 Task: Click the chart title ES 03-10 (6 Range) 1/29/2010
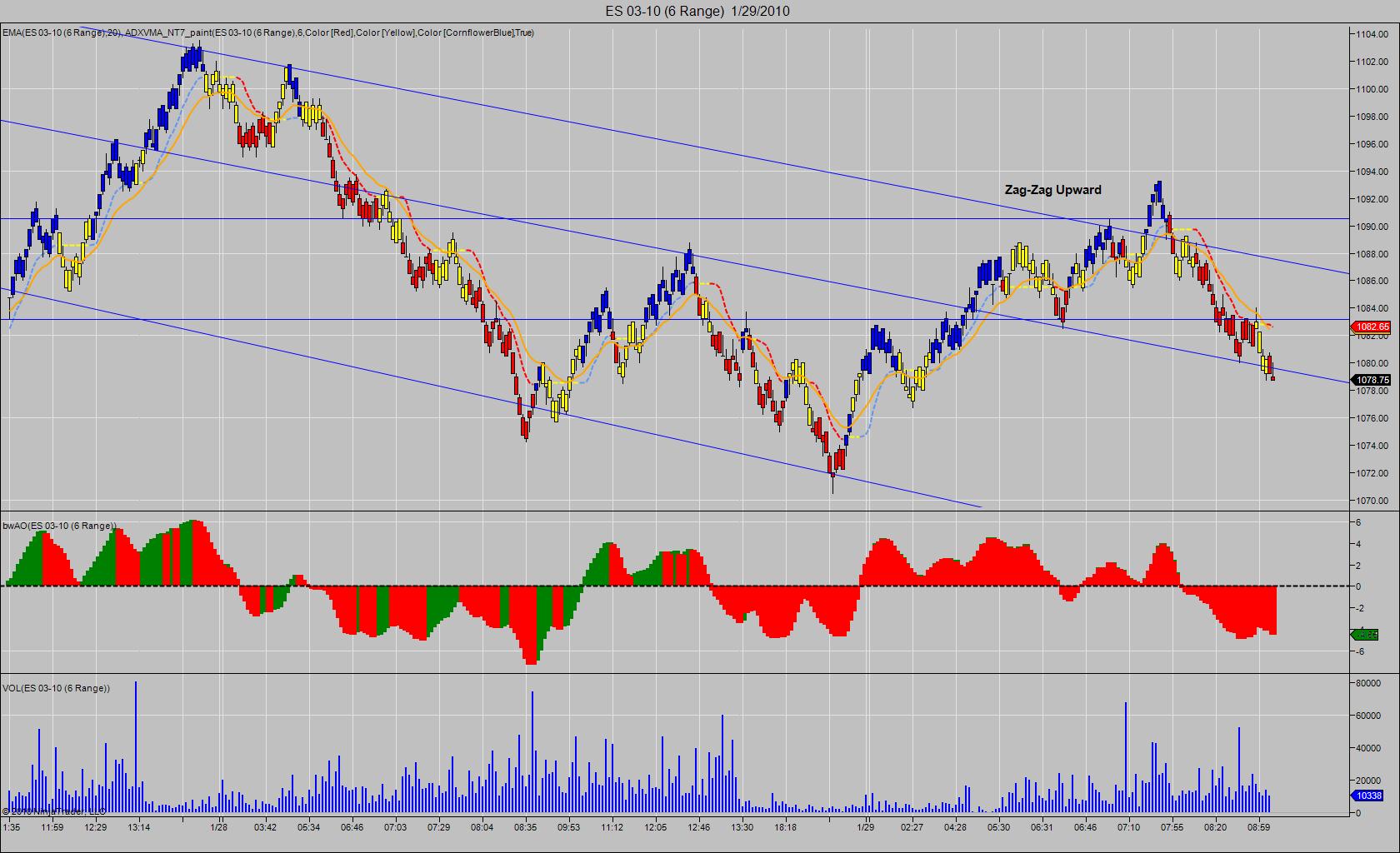click(x=697, y=11)
